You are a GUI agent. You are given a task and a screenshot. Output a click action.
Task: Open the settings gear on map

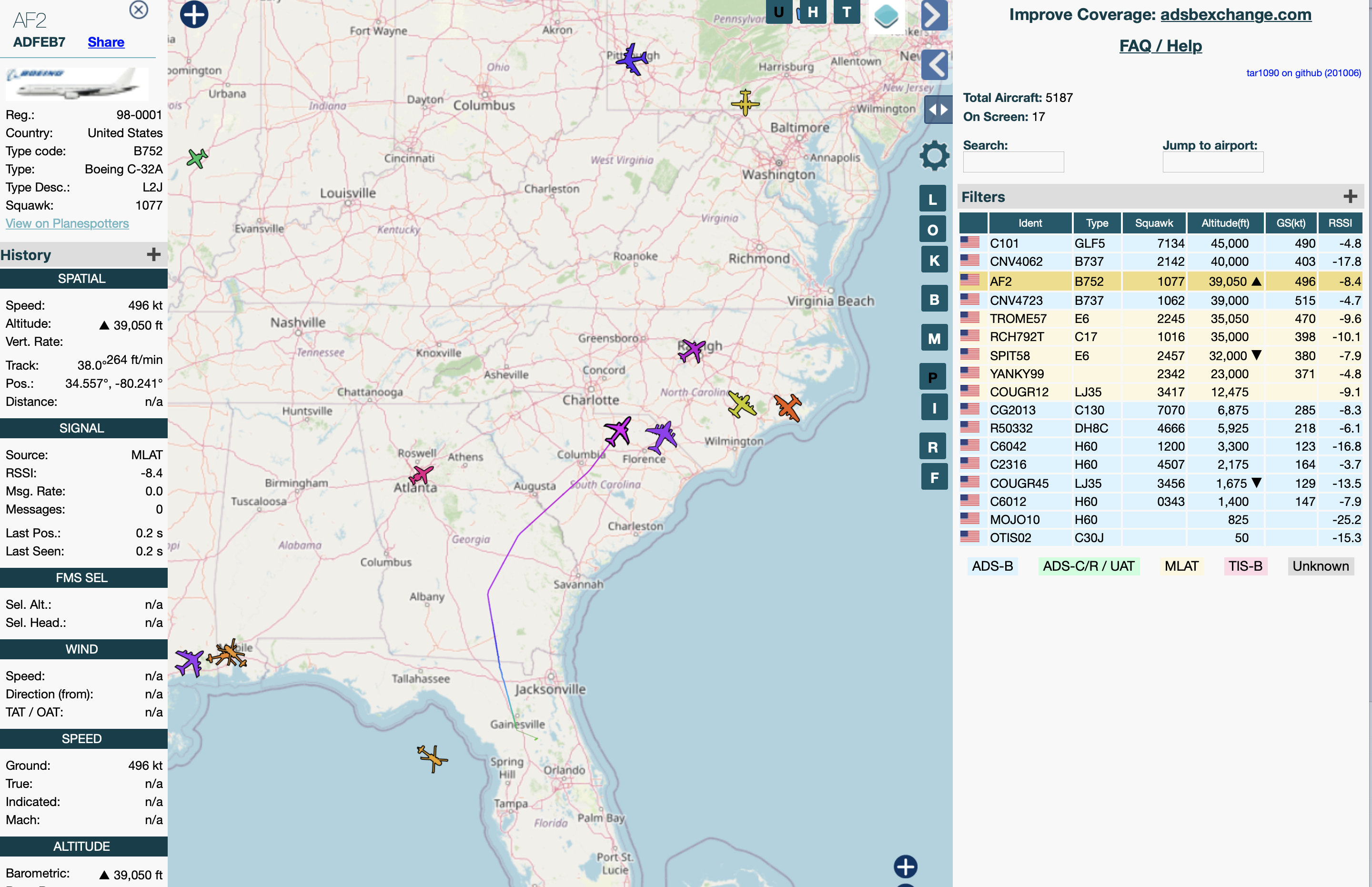click(x=934, y=155)
